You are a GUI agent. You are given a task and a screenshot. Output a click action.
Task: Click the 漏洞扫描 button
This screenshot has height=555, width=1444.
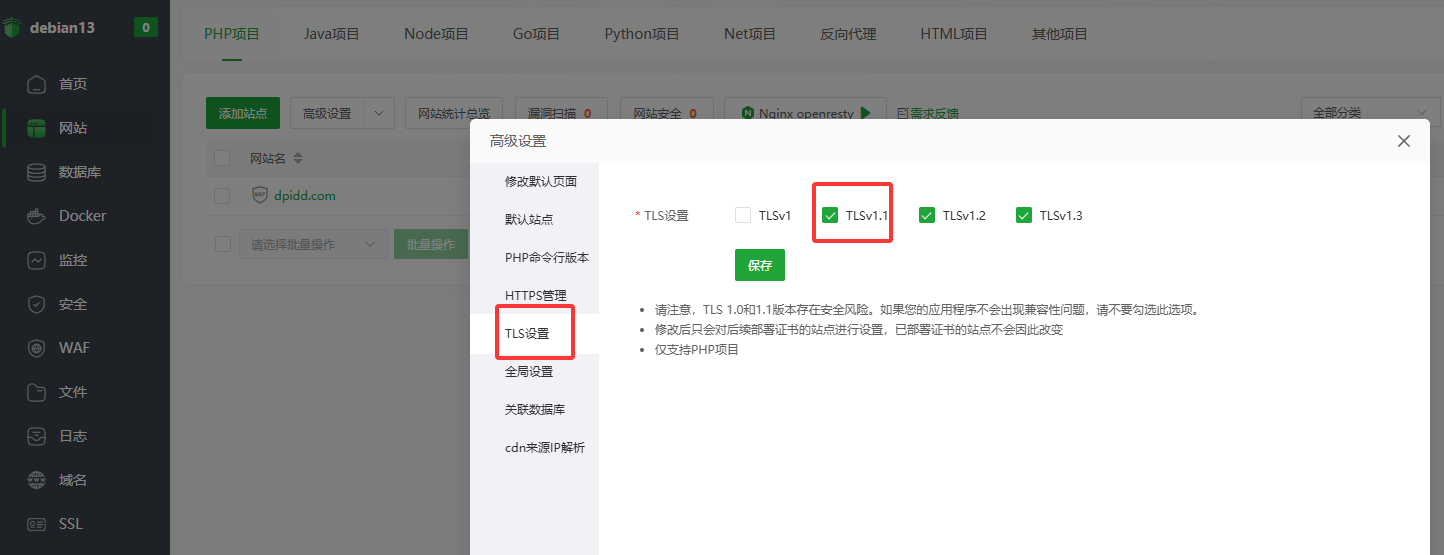(x=560, y=113)
